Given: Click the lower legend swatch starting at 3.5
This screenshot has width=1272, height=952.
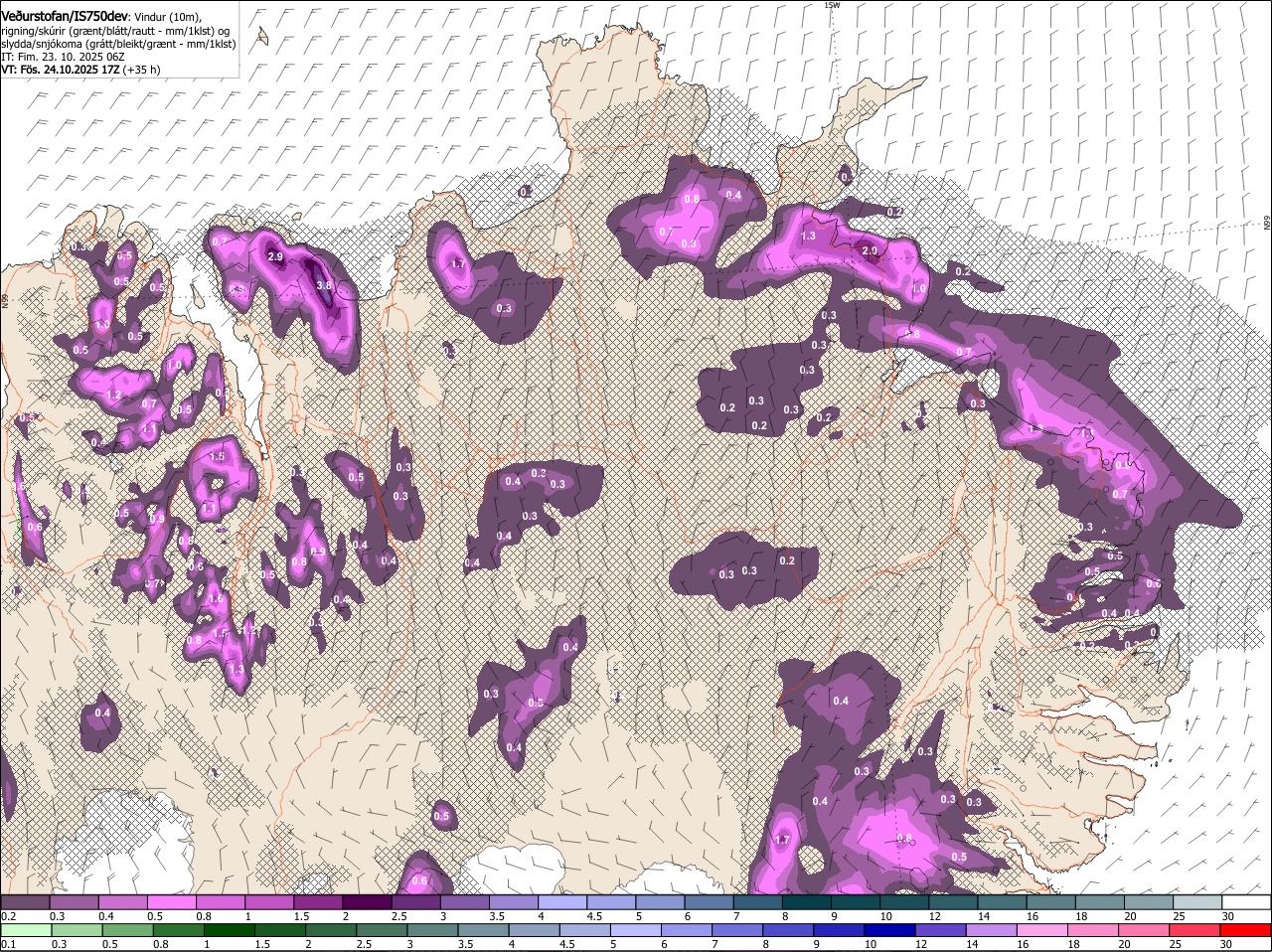Looking at the screenshot, I should (x=485, y=930).
